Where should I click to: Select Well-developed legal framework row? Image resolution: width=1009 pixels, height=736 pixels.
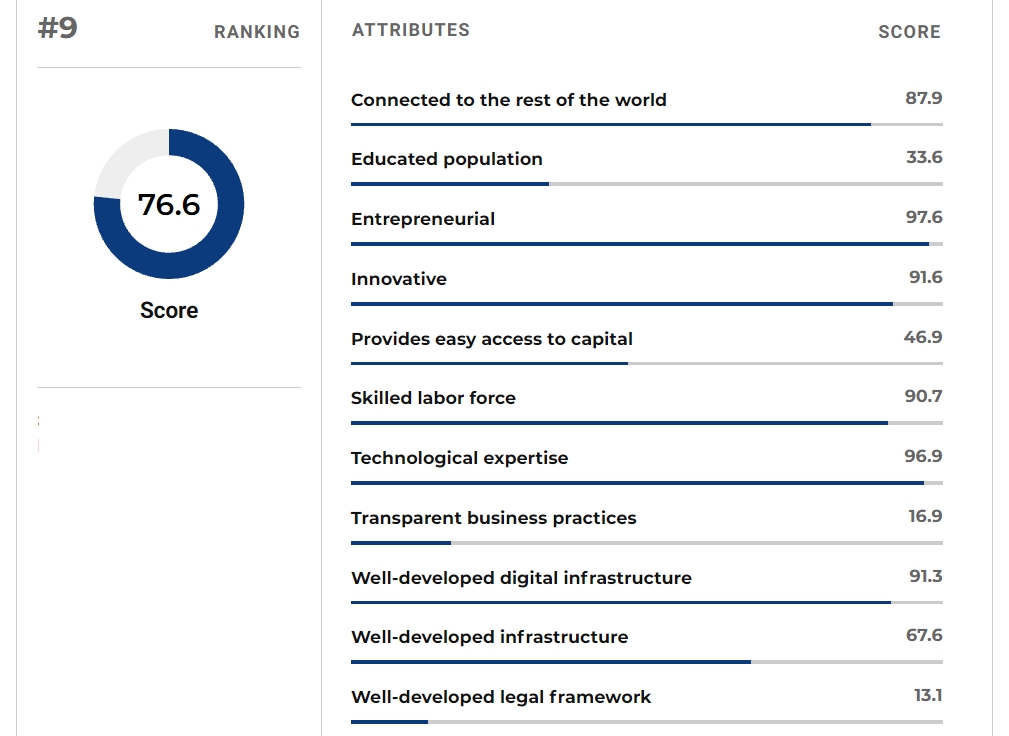click(647, 705)
